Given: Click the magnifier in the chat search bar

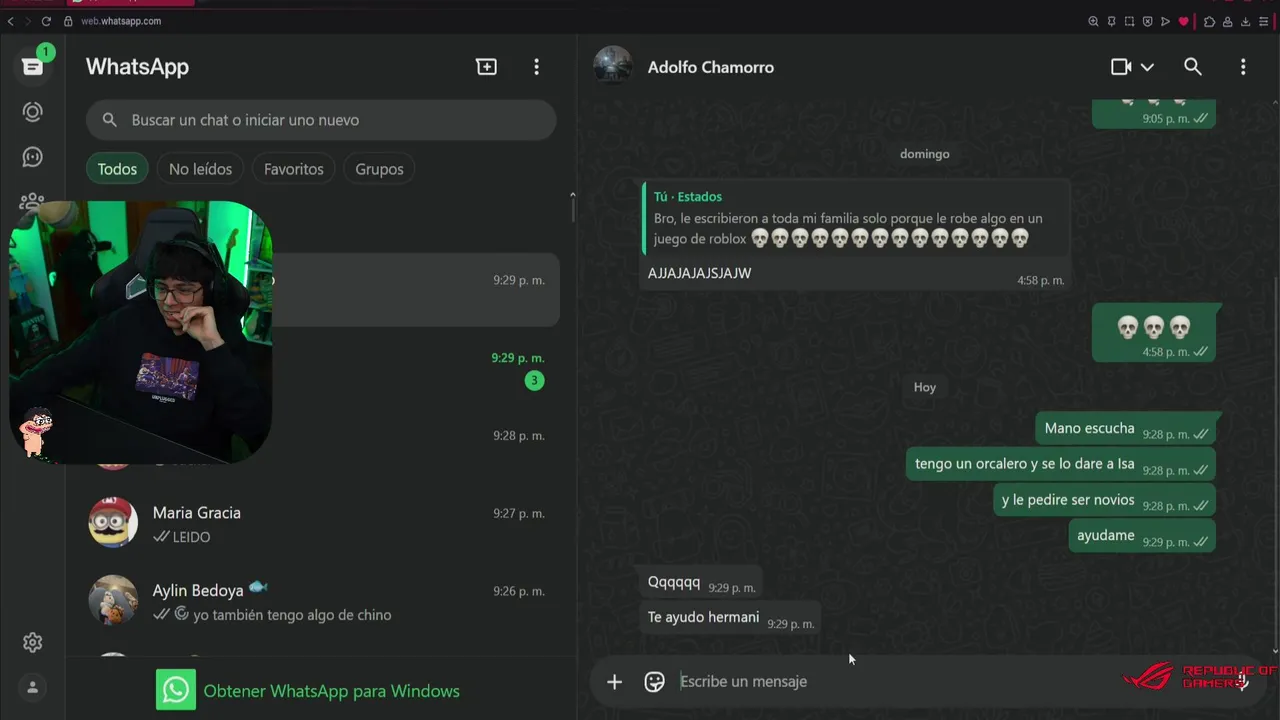Looking at the screenshot, I should pyautogui.click(x=110, y=120).
